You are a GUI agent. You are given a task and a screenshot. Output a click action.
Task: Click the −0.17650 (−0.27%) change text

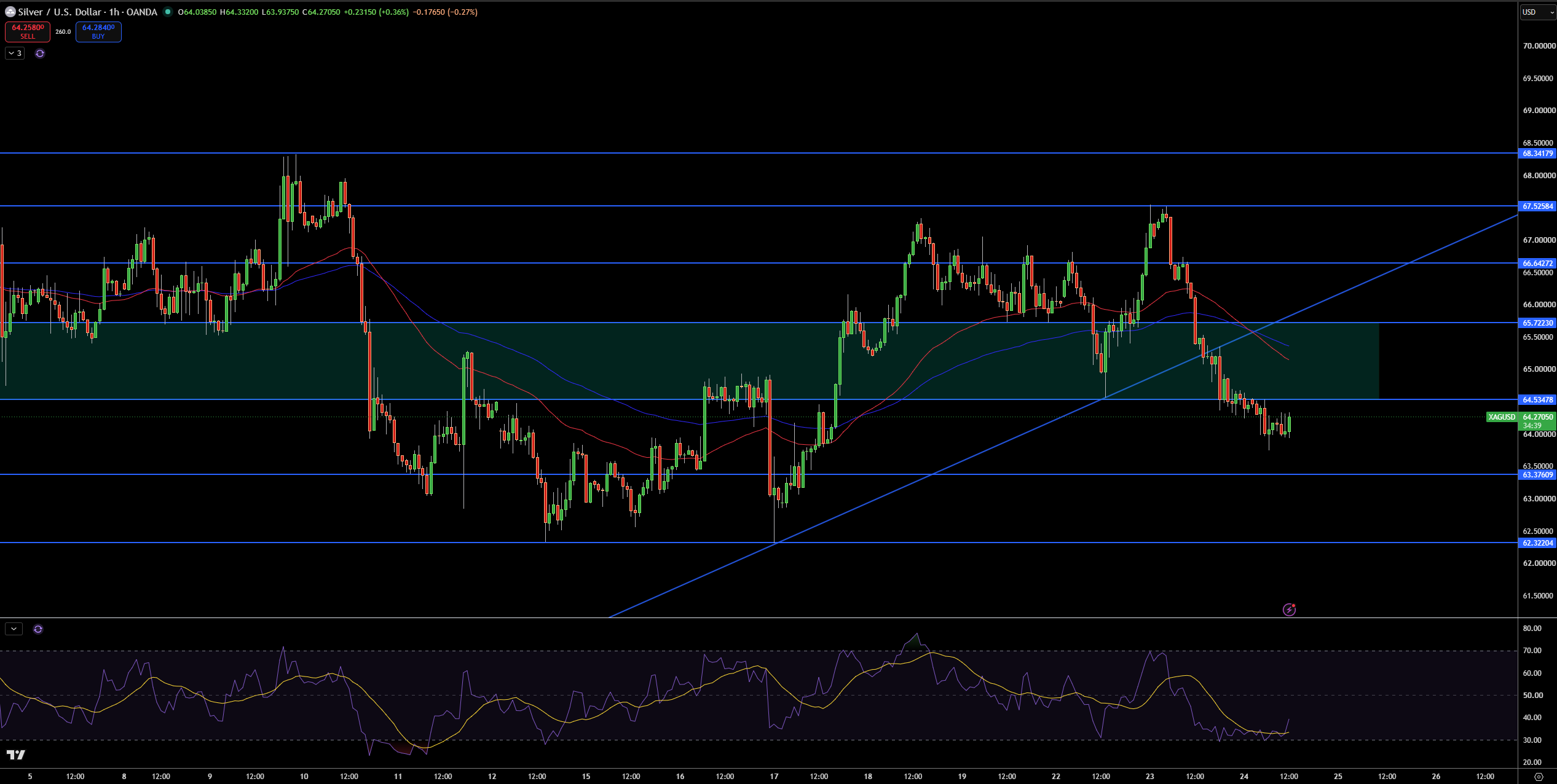click(x=445, y=12)
